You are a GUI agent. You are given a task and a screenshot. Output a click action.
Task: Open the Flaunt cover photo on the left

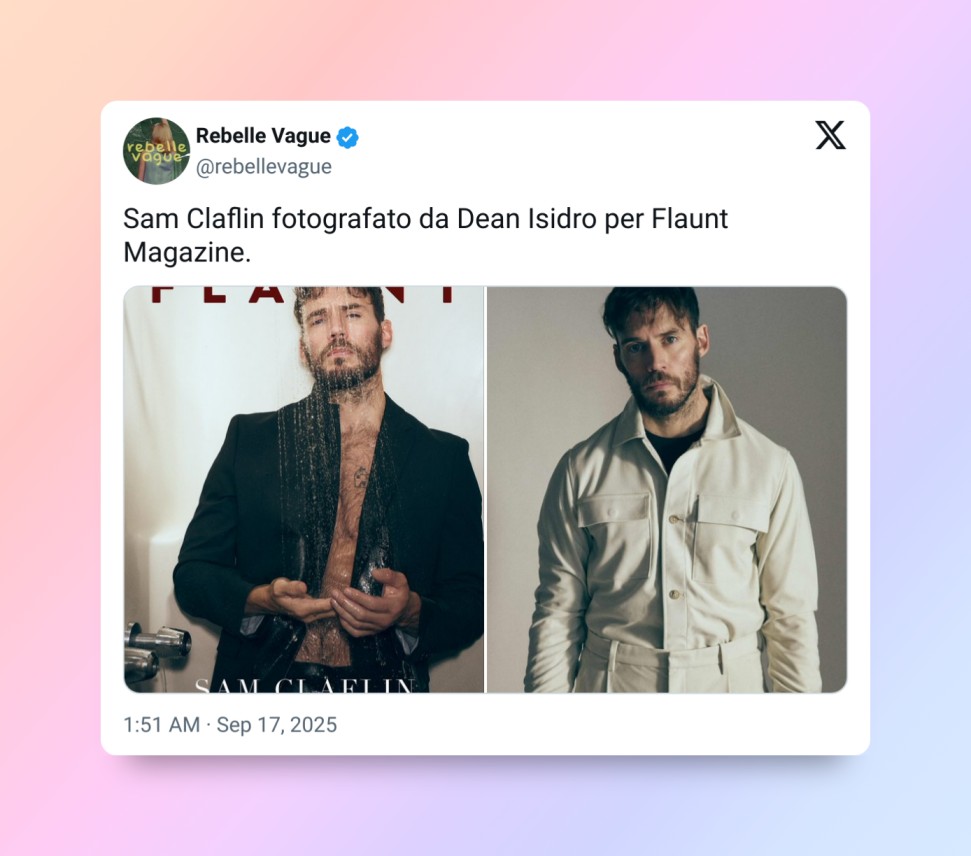tap(304, 489)
